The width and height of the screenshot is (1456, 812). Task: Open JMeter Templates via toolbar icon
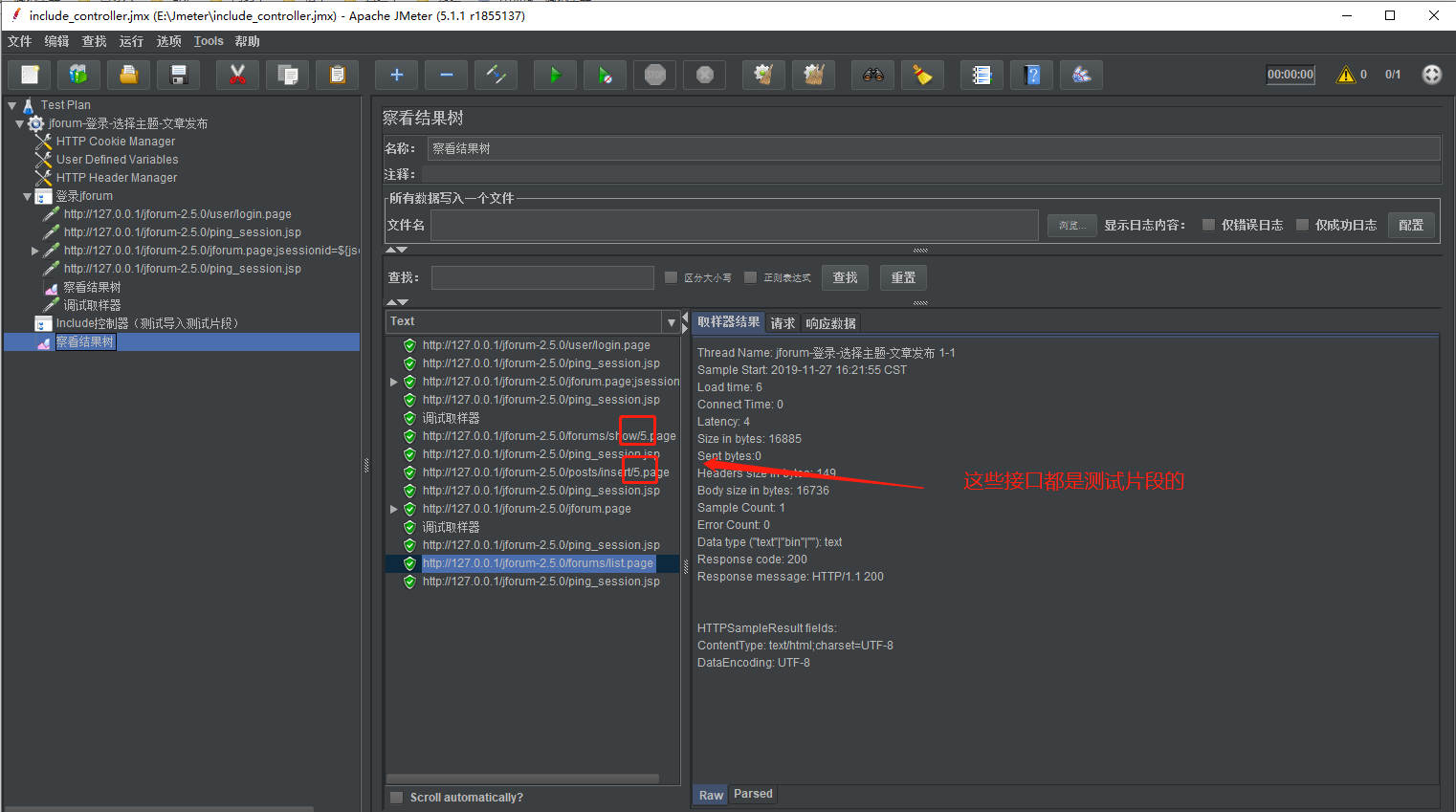coord(78,74)
